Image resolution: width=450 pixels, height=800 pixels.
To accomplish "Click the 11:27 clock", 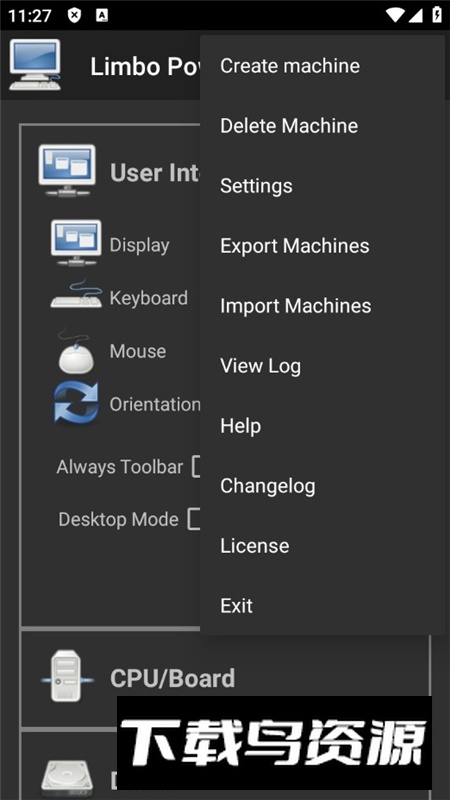I will click(30, 16).
